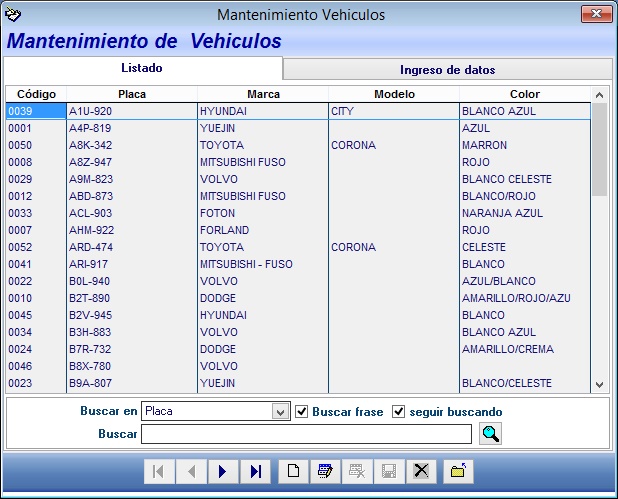Click the list scrollbar up arrow

click(x=599, y=95)
